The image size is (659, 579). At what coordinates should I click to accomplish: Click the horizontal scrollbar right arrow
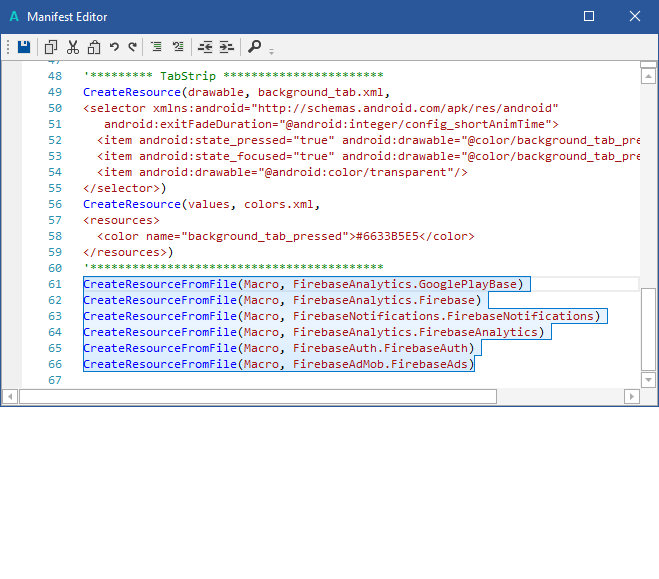pos(632,396)
